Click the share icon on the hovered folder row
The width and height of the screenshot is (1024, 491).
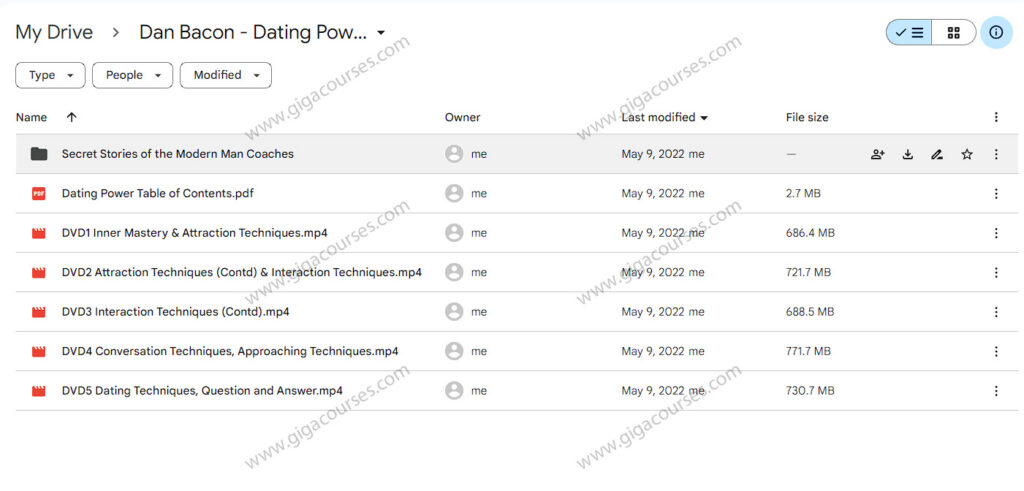click(x=877, y=154)
